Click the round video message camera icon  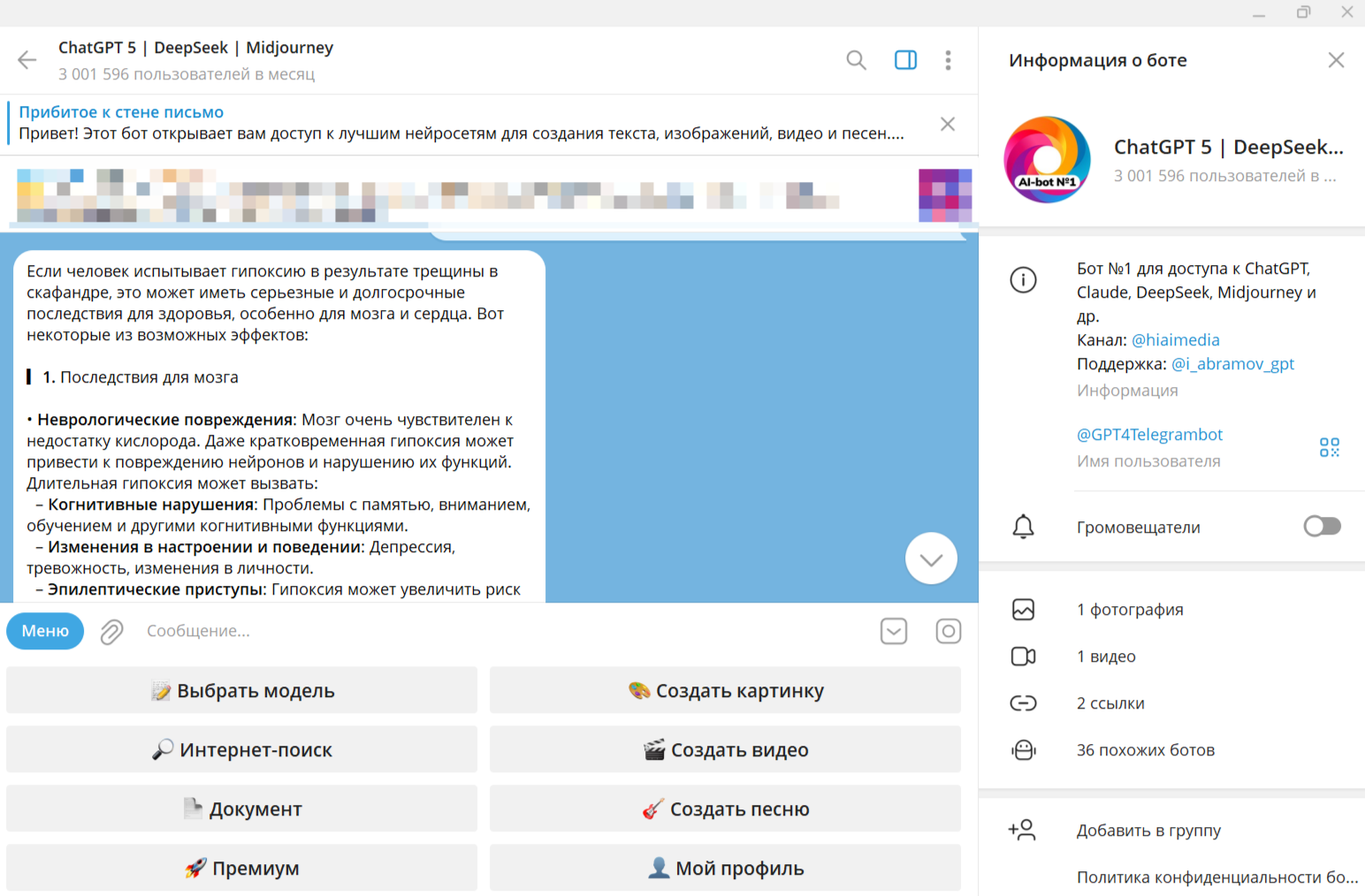[948, 631]
